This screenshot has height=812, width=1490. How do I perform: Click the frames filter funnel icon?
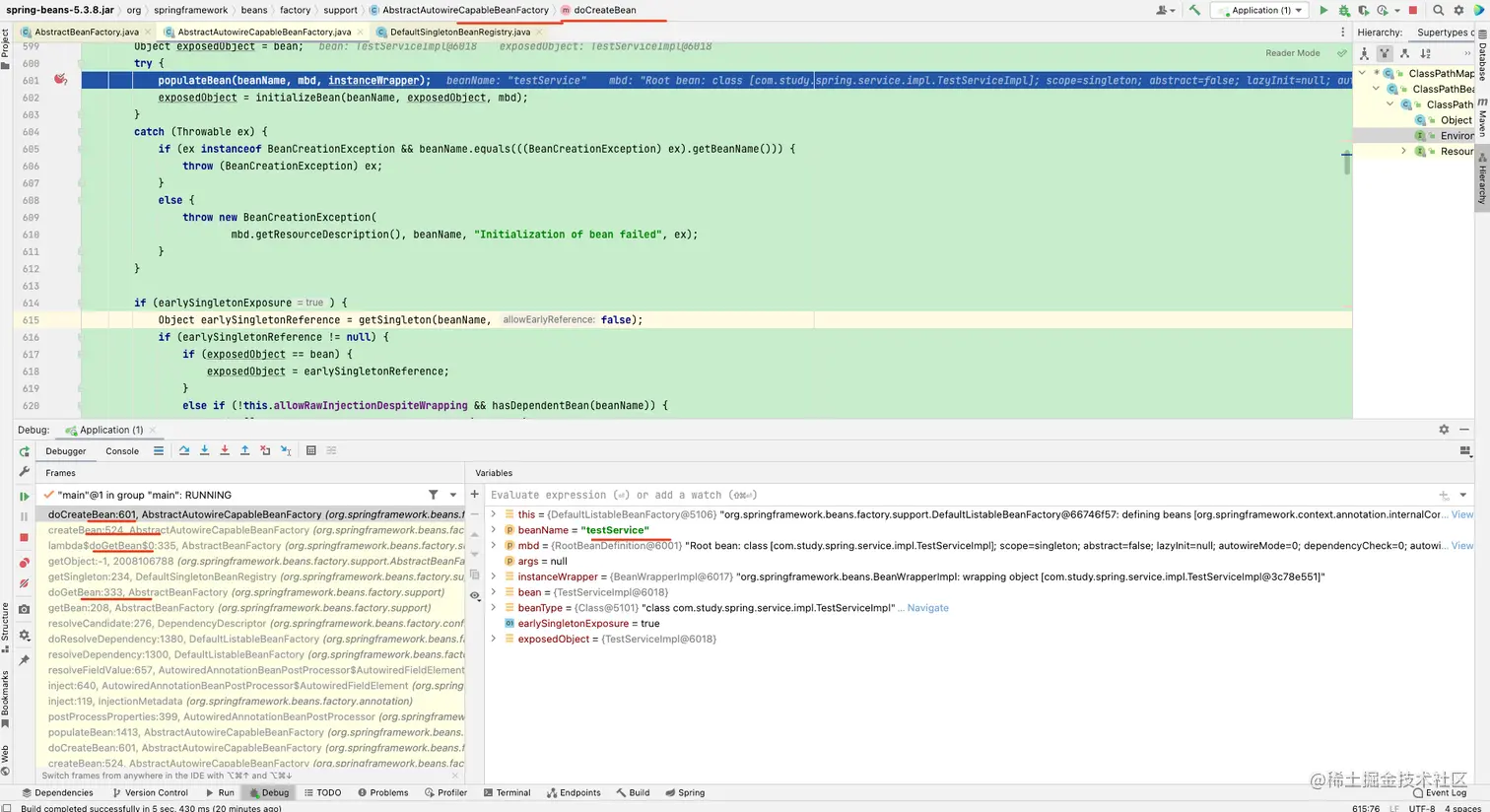(433, 495)
